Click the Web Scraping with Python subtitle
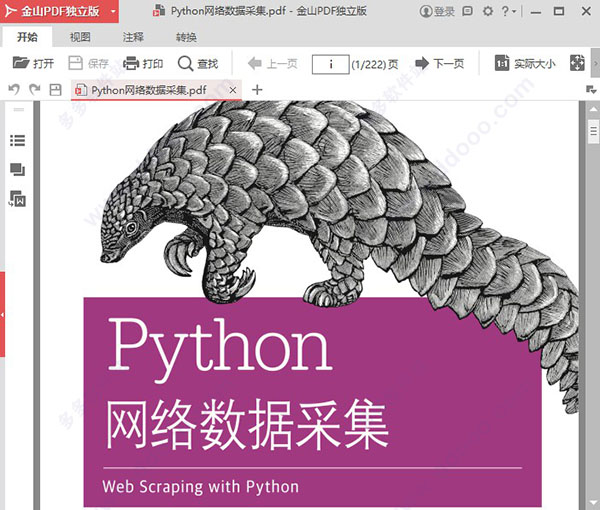The height and width of the screenshot is (510, 600). pyautogui.click(x=201, y=487)
